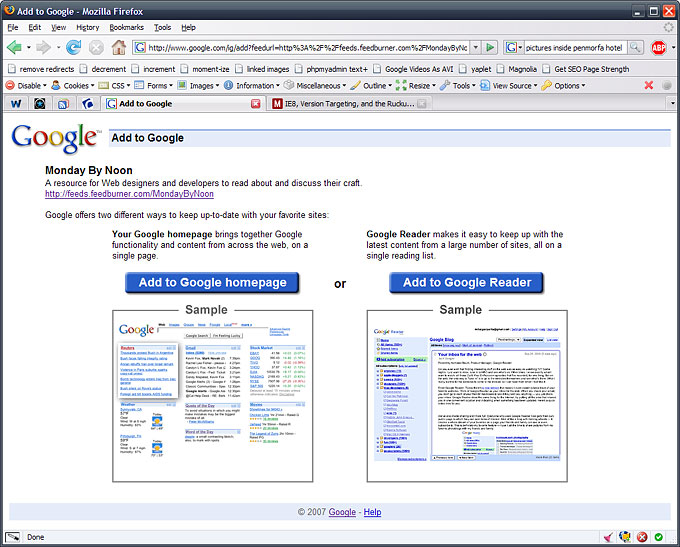Screen dimensions: 680x547
Task: Open the Images dropdown menu
Action: (198, 85)
